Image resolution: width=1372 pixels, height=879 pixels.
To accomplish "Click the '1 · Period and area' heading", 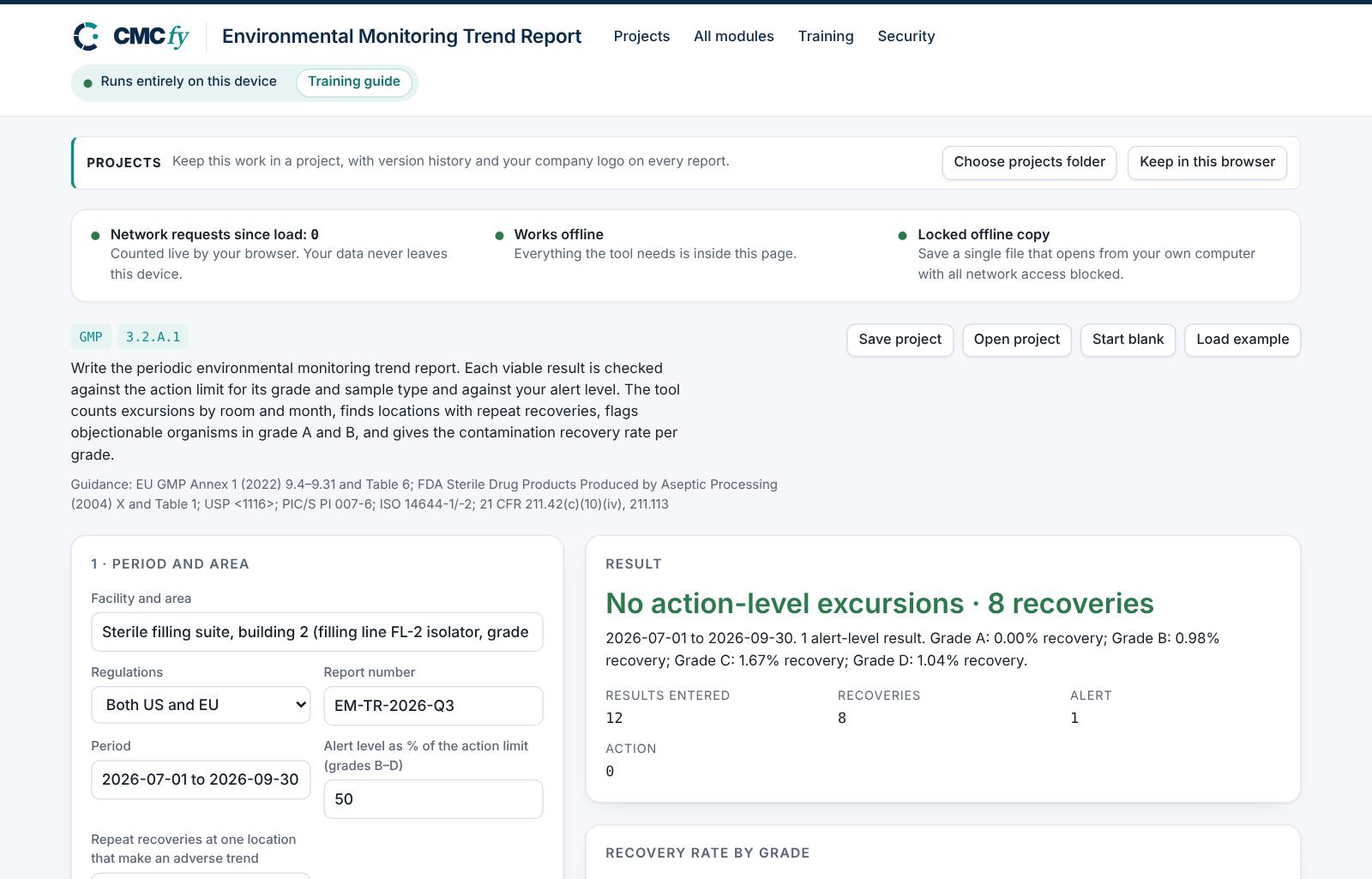I will tap(170, 563).
